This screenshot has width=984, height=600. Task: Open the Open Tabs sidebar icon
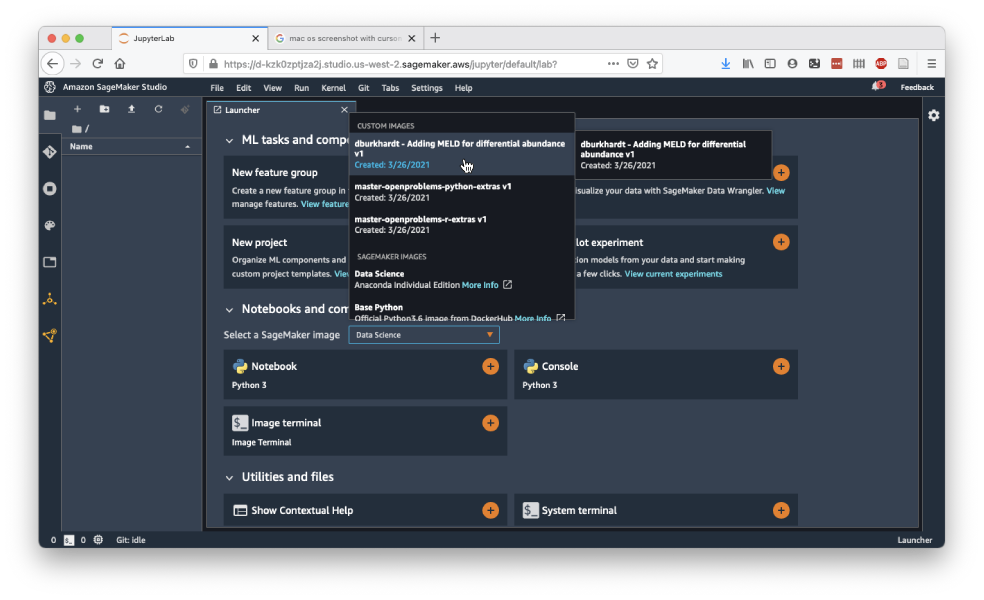tap(50, 262)
